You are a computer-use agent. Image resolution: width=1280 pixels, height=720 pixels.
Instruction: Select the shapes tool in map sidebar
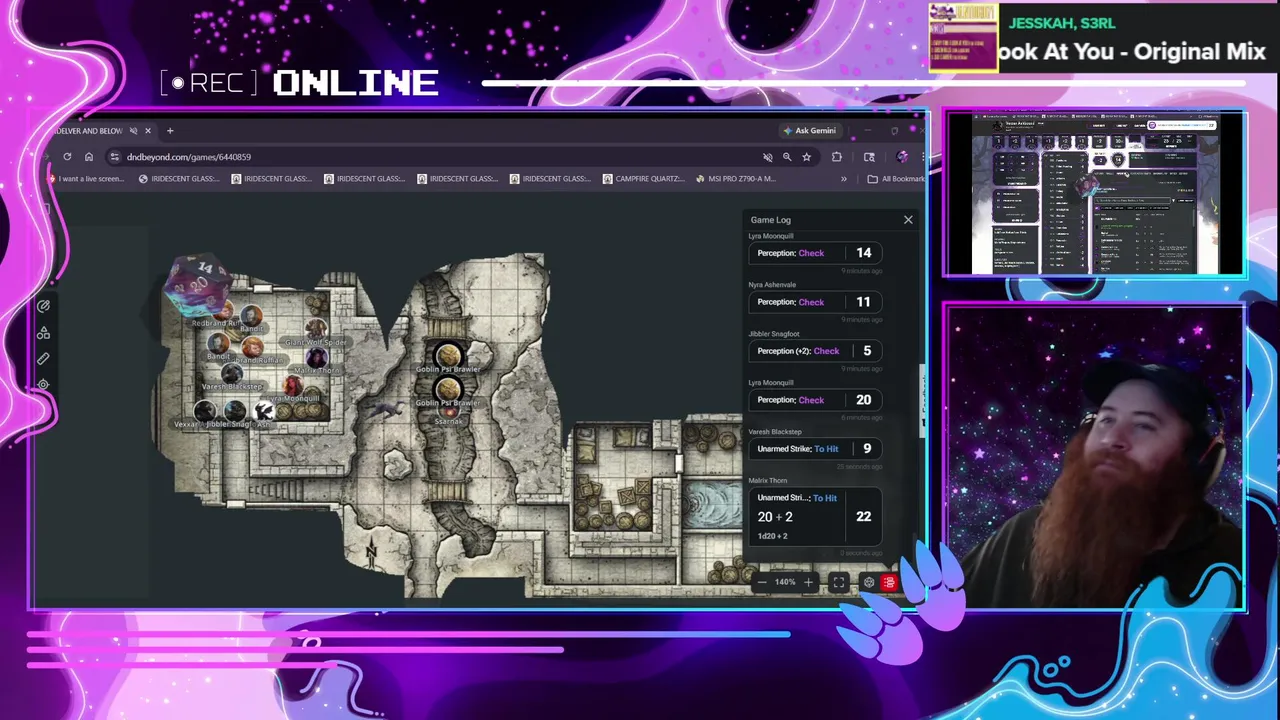click(43, 333)
